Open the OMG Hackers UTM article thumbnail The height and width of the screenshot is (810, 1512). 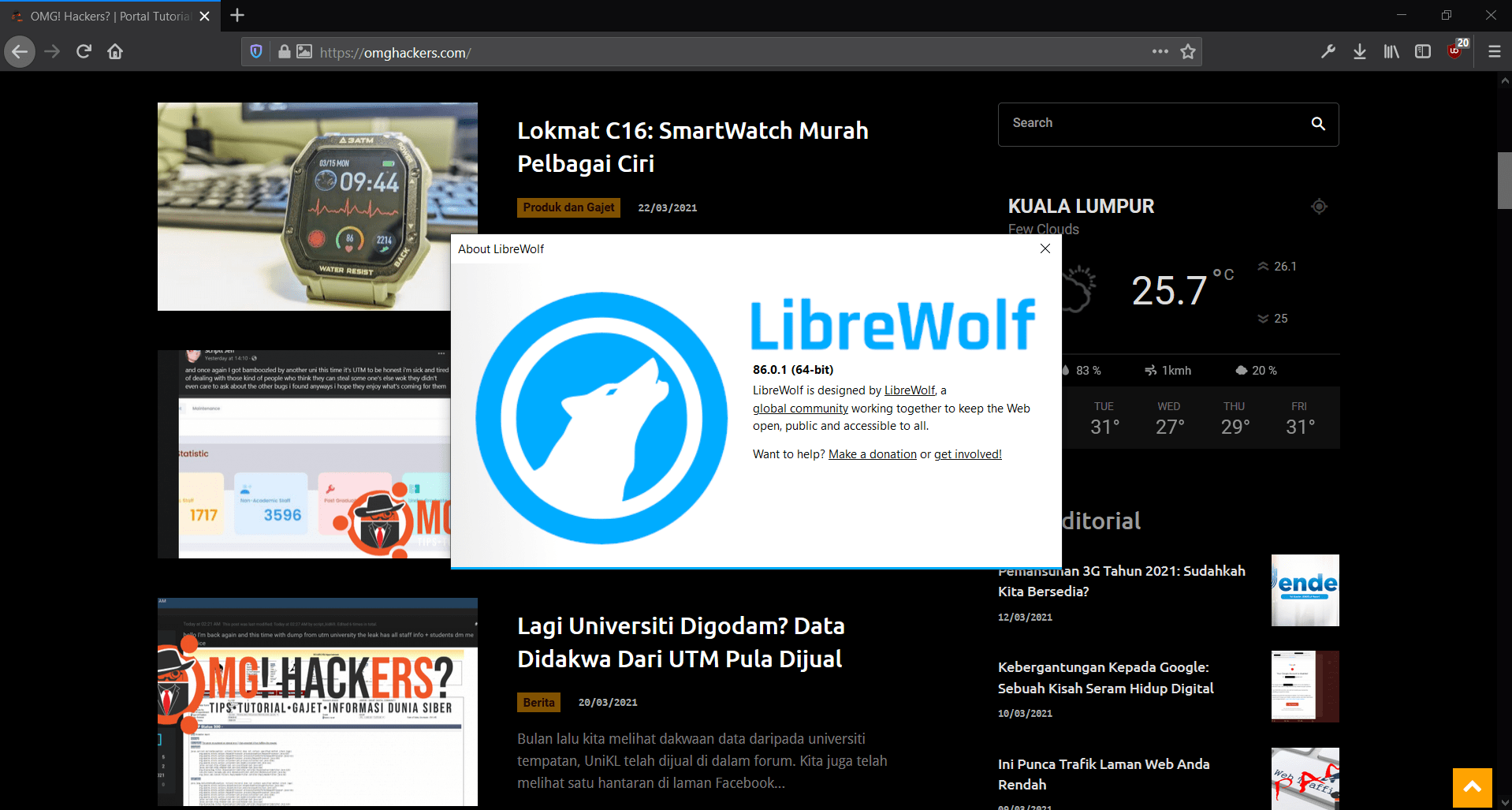point(318,702)
